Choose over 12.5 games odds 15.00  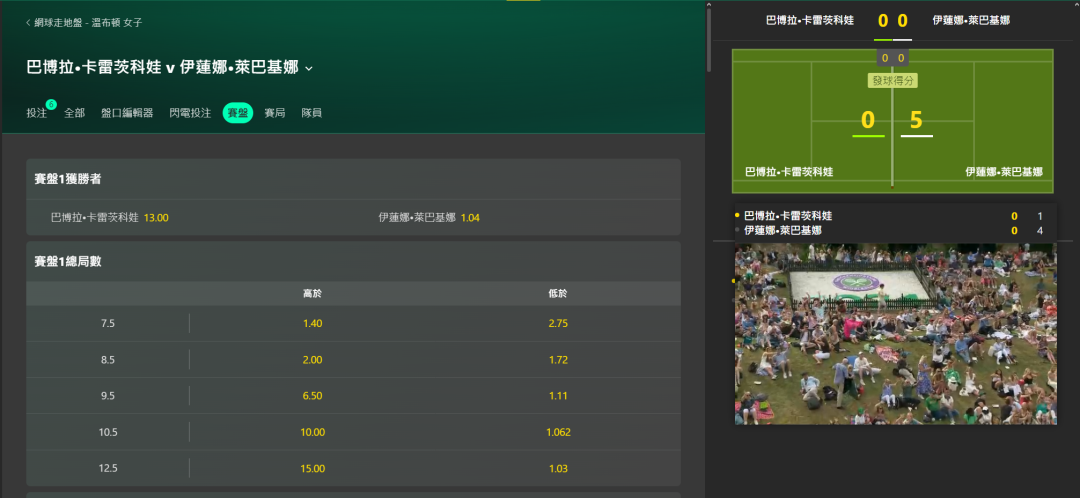tap(313, 468)
